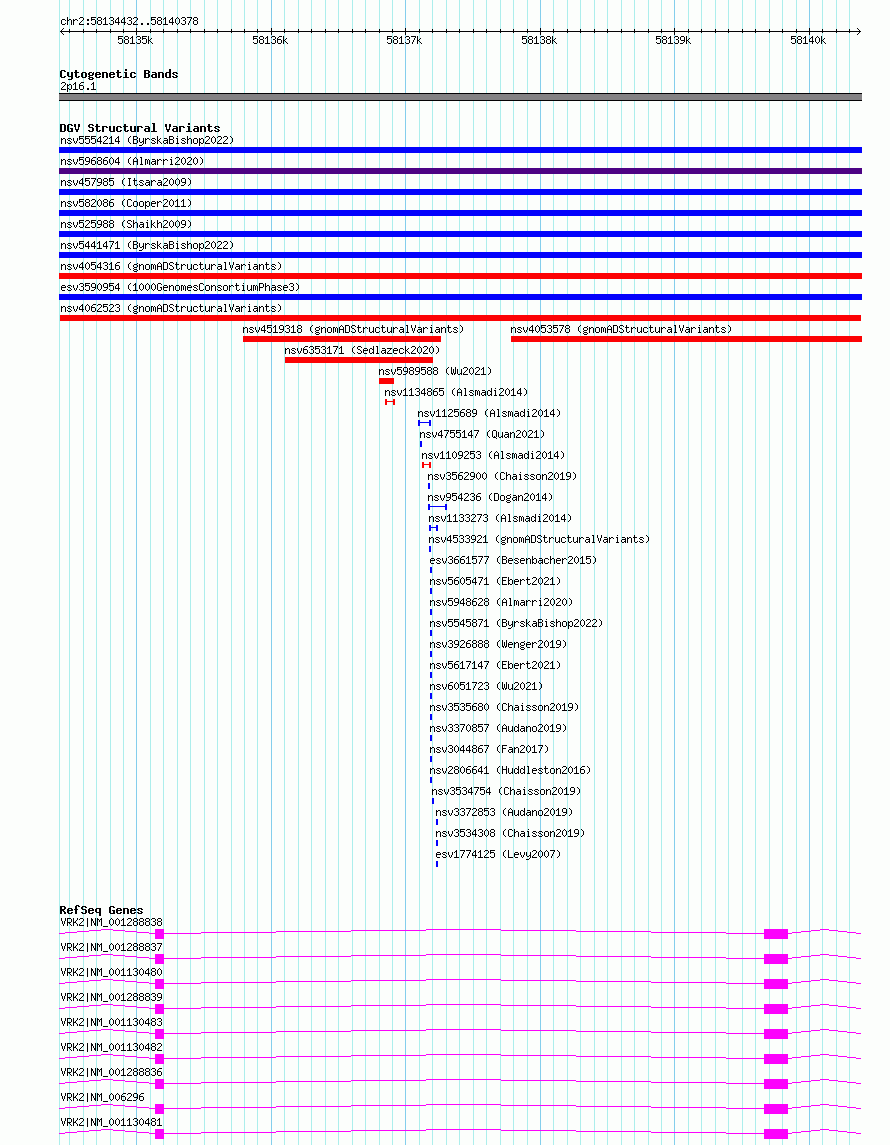Click nsv3535680 (Chaisson2019) label
This screenshot has width=890, height=1145.
pos(505,708)
